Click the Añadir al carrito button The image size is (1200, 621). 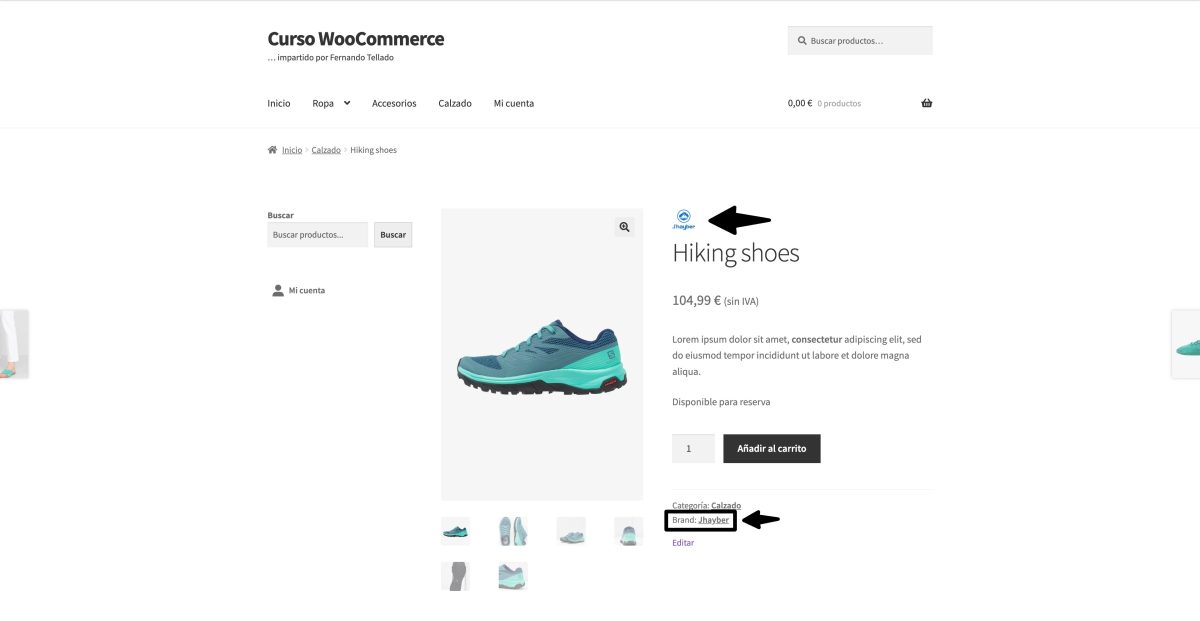point(772,448)
